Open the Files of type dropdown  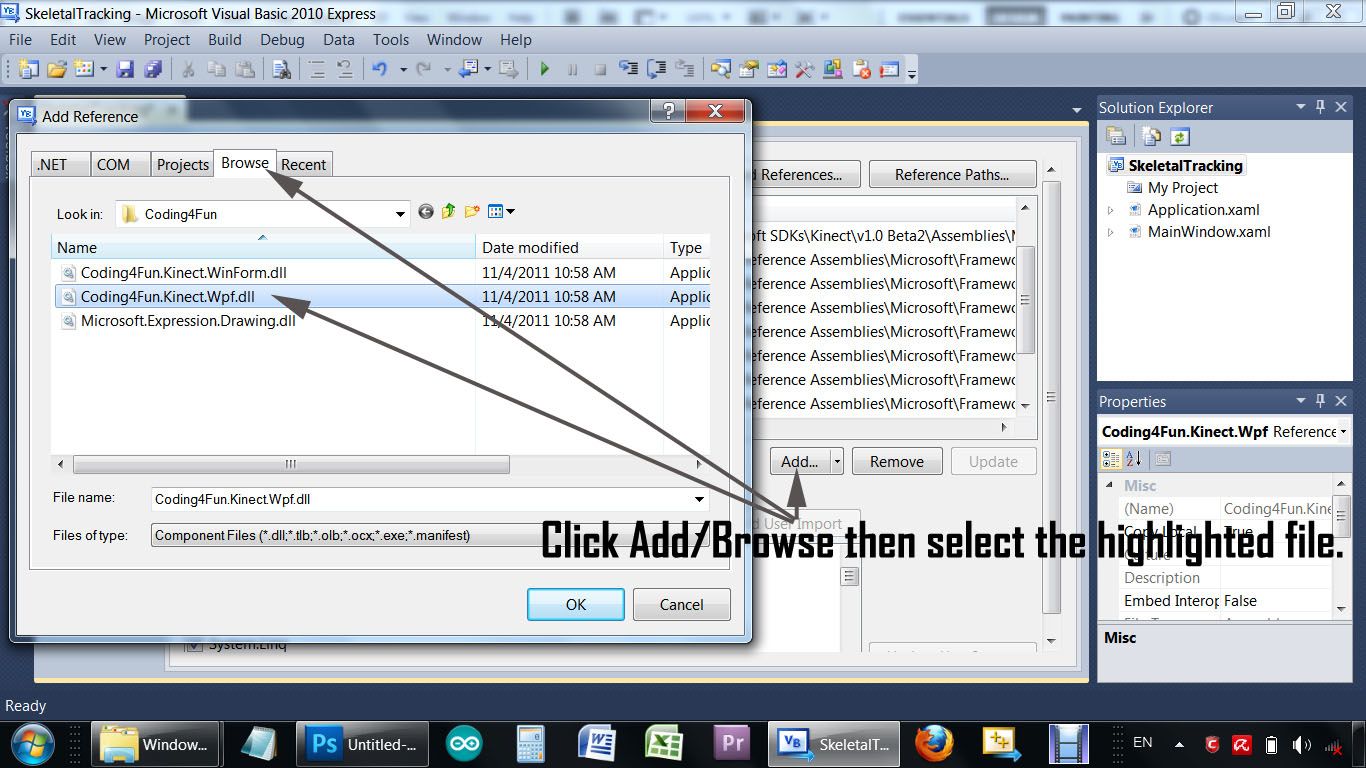pos(697,535)
